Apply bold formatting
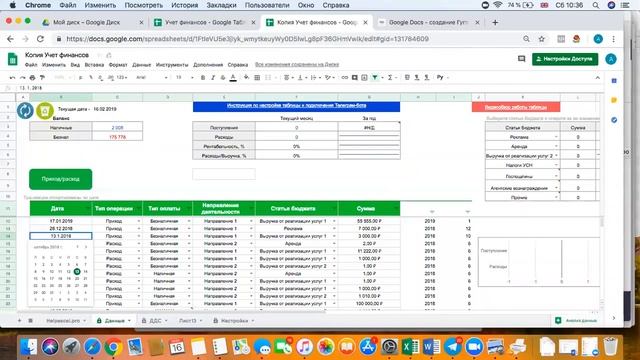 [x=203, y=78]
